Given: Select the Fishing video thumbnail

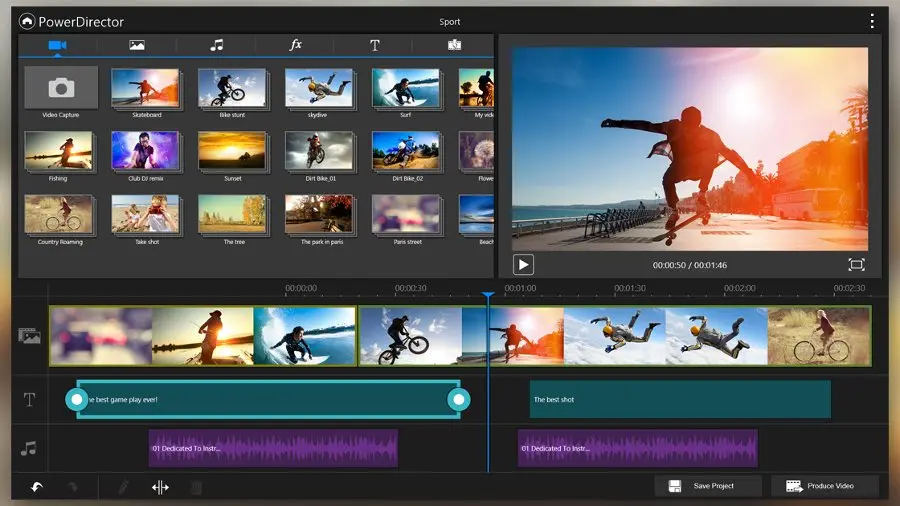Looking at the screenshot, I should [x=59, y=151].
